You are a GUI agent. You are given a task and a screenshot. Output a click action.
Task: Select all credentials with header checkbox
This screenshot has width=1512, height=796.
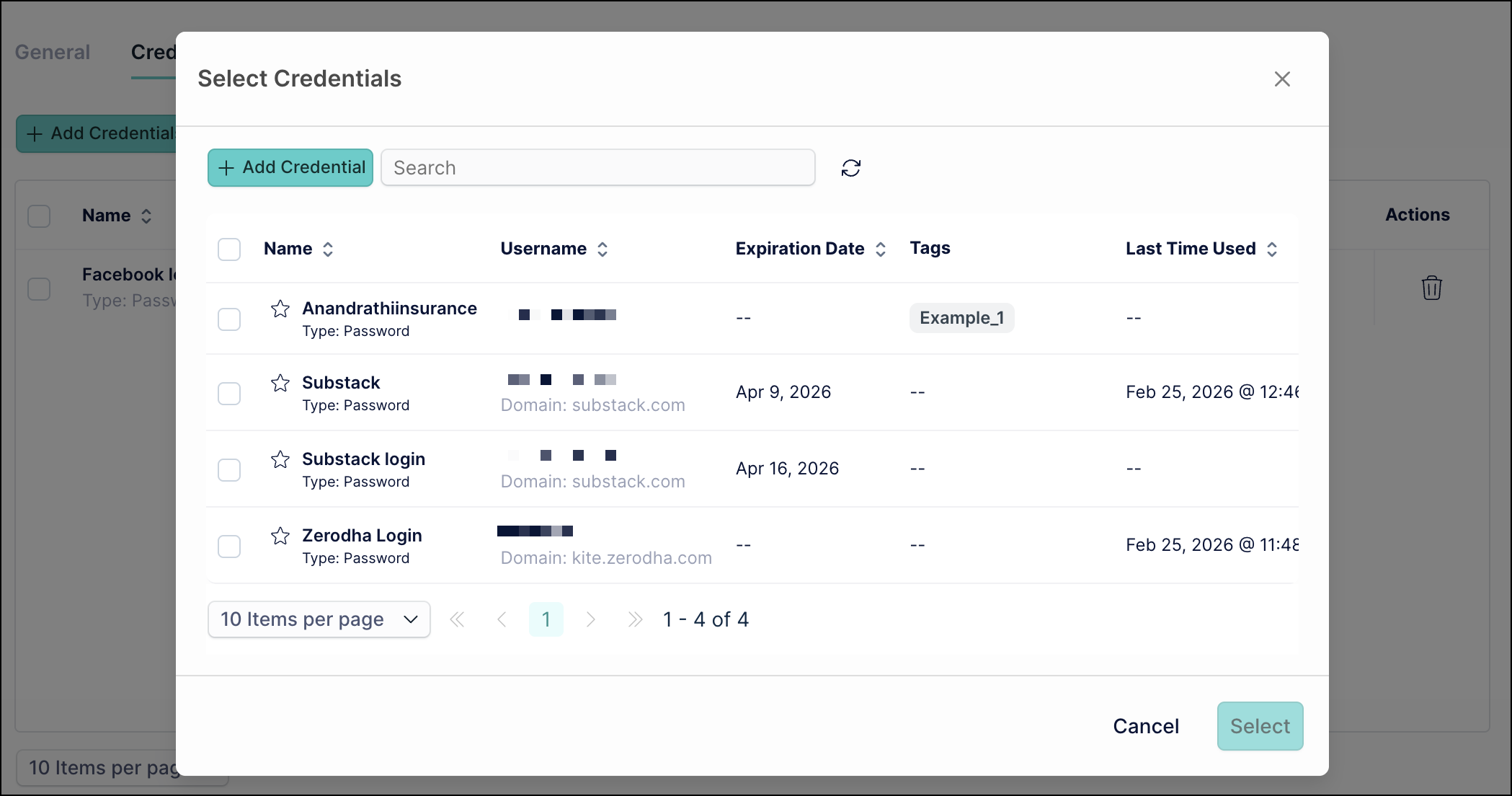tap(229, 249)
